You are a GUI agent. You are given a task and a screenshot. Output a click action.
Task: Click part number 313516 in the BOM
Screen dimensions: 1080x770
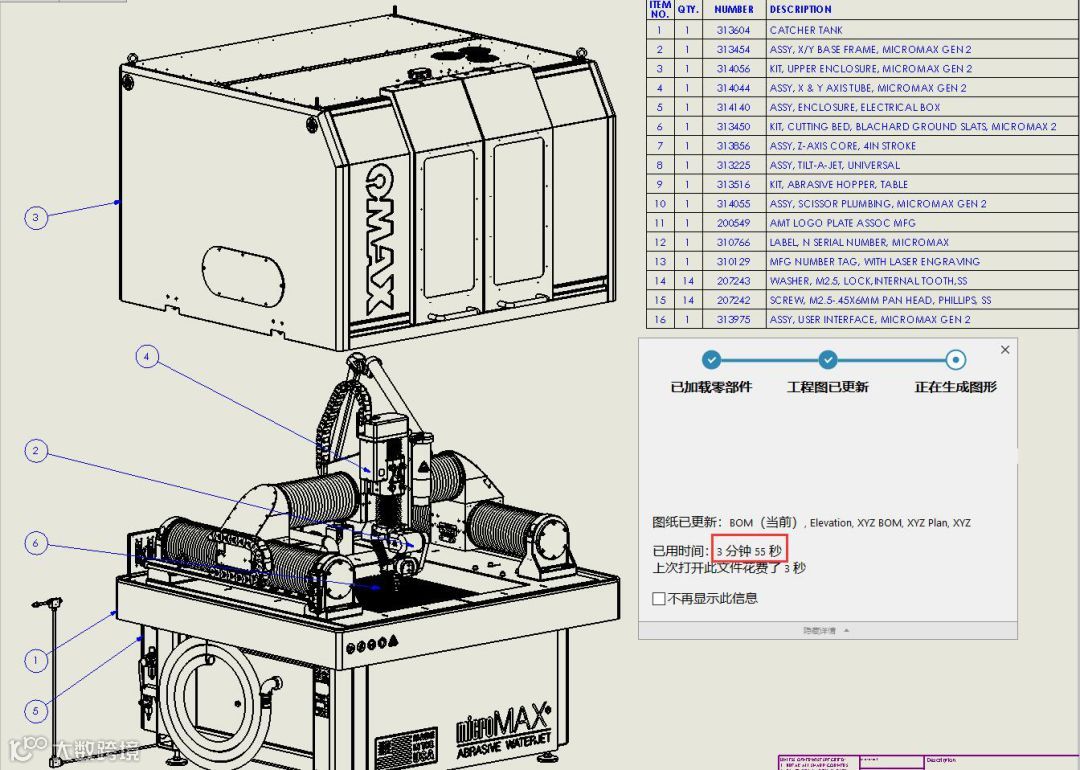click(x=734, y=185)
